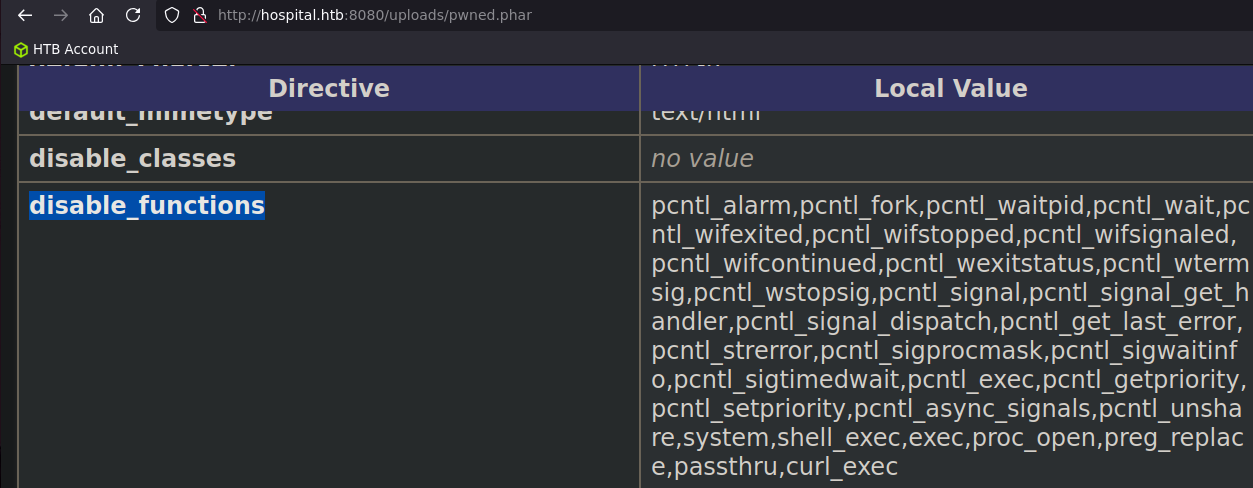Click the pcntl_setpriority text line
The image size is (1253, 488).
coord(947,408)
